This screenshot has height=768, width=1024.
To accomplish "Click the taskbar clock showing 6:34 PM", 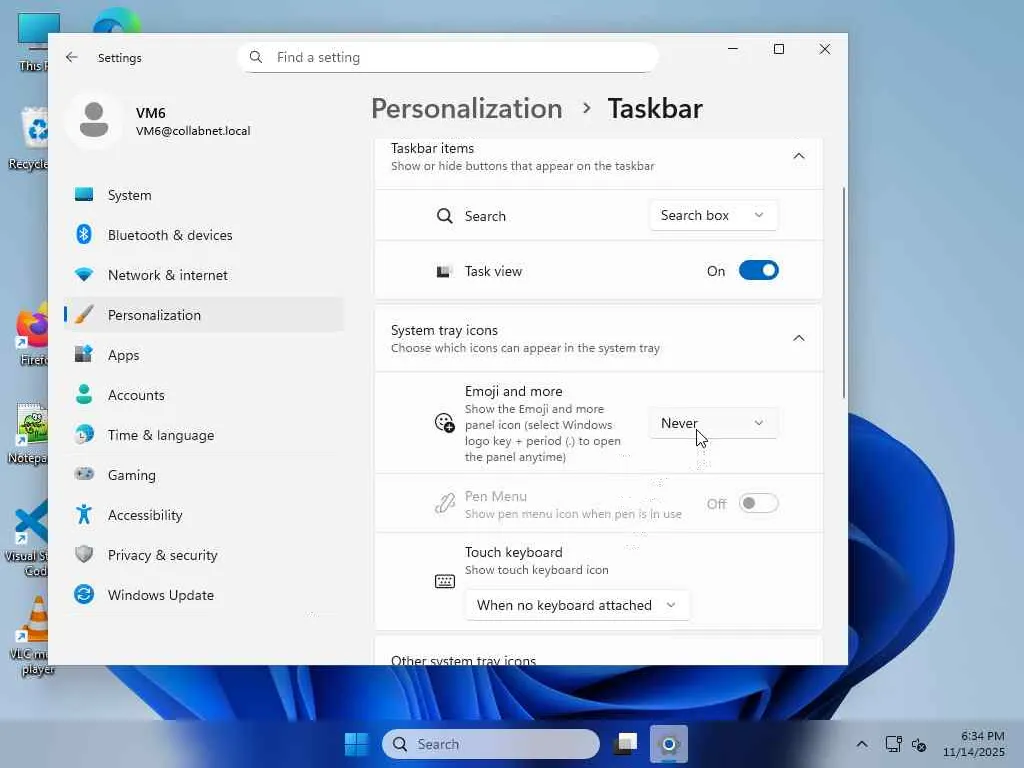I will click(x=974, y=744).
